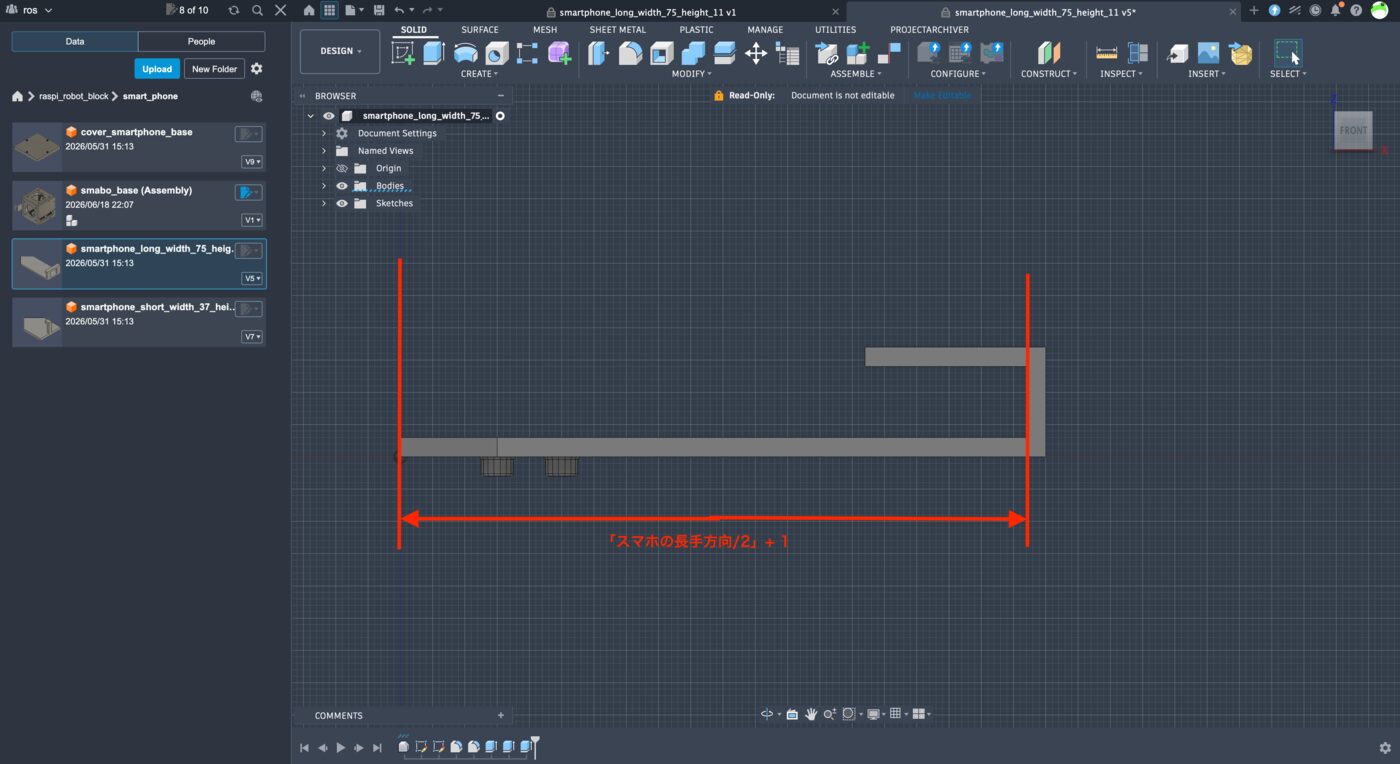Toggle visibility of Sketches folder
1400x764 pixels.
(342, 203)
